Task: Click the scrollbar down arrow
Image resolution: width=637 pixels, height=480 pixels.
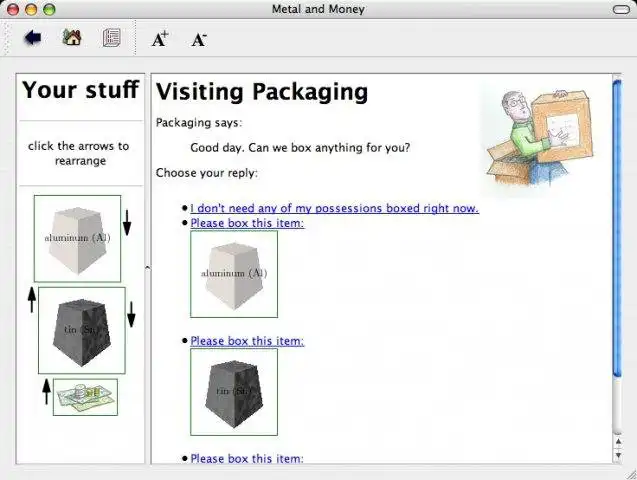Action: (x=618, y=455)
